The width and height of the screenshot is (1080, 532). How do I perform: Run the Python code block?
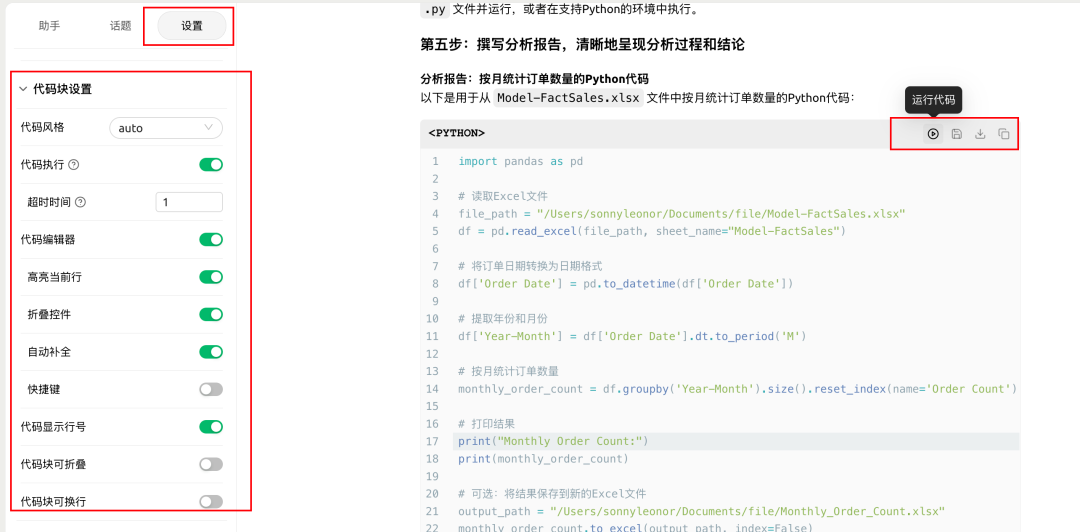pyautogui.click(x=933, y=134)
